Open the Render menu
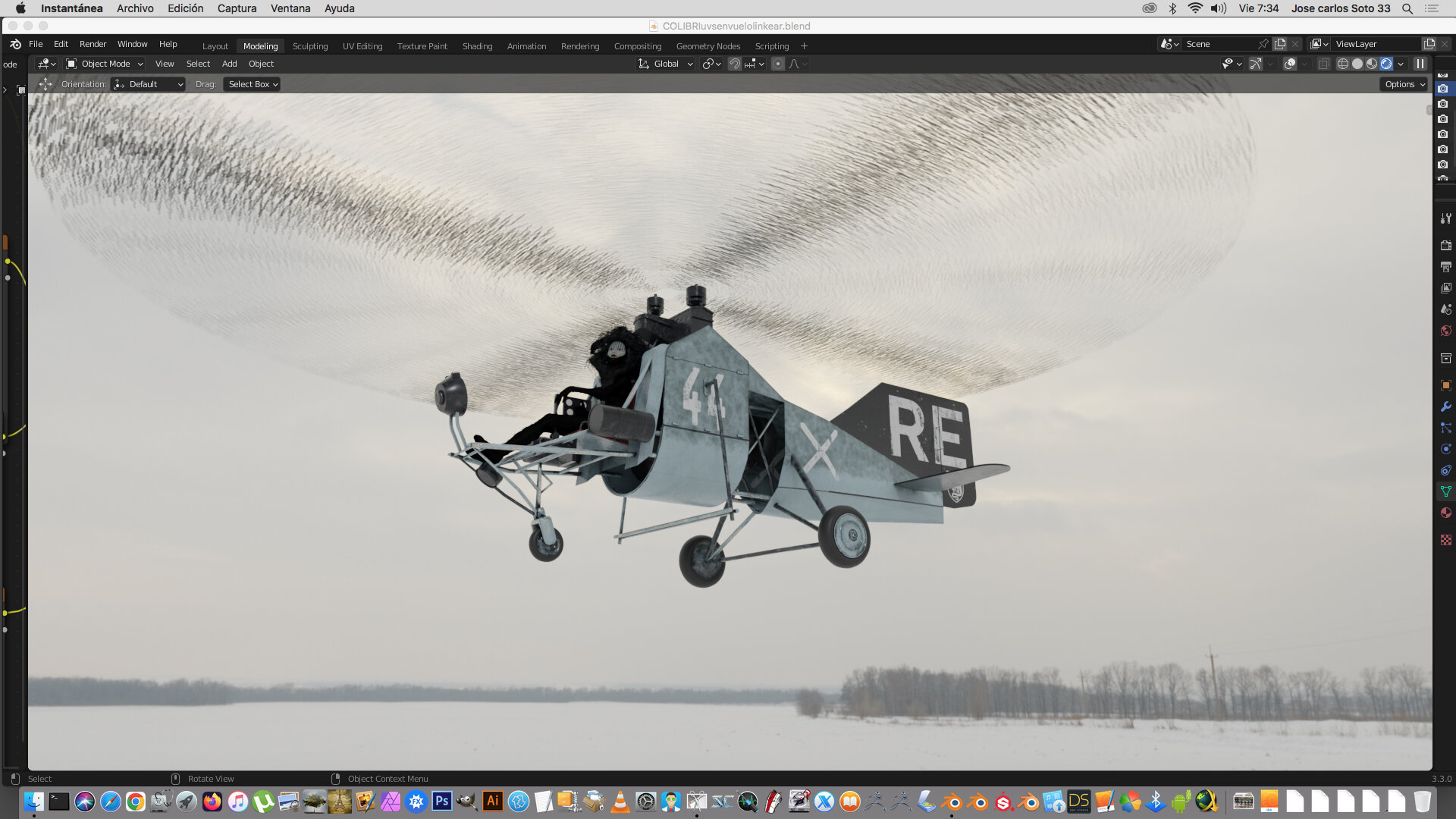 tap(93, 44)
